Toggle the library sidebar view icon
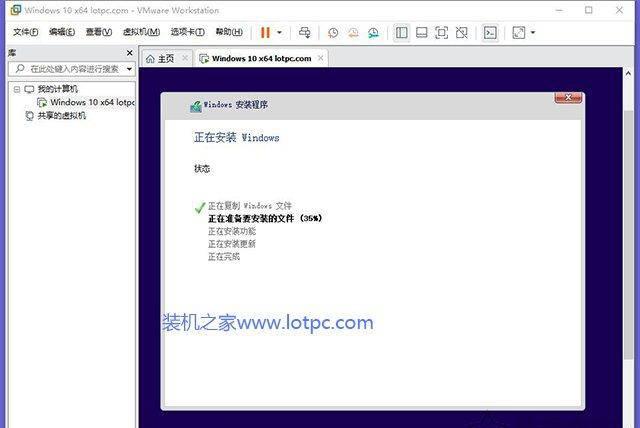The image size is (640, 428). (x=402, y=33)
